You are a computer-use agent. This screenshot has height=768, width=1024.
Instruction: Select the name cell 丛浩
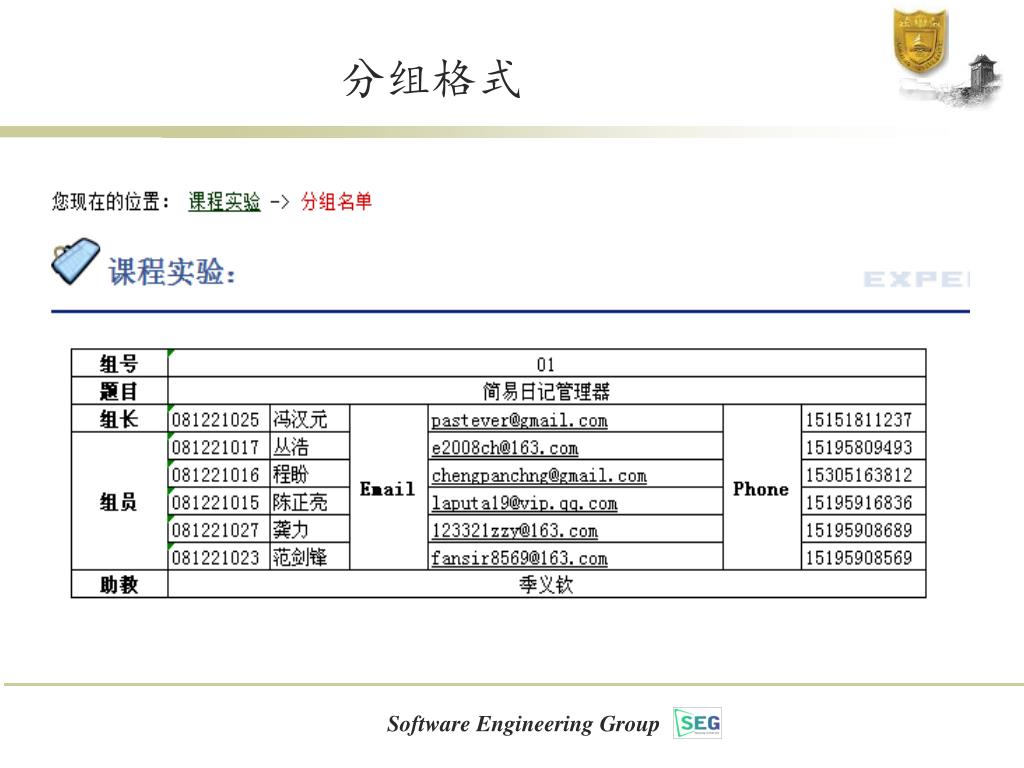pos(309,447)
